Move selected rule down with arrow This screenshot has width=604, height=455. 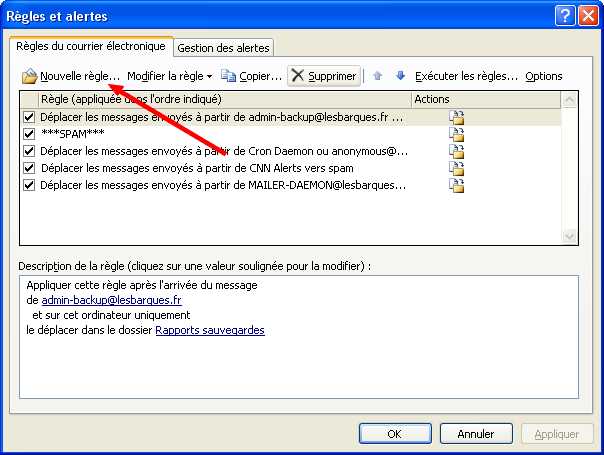click(x=400, y=76)
